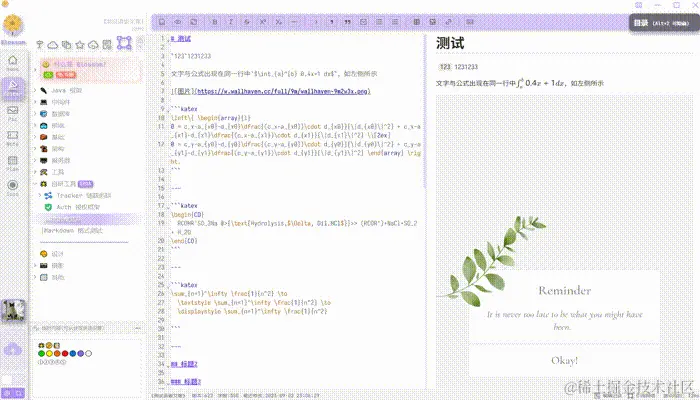The width and height of the screenshot is (700, 400).
Task: Select the red color circle
Action: (x=65, y=354)
